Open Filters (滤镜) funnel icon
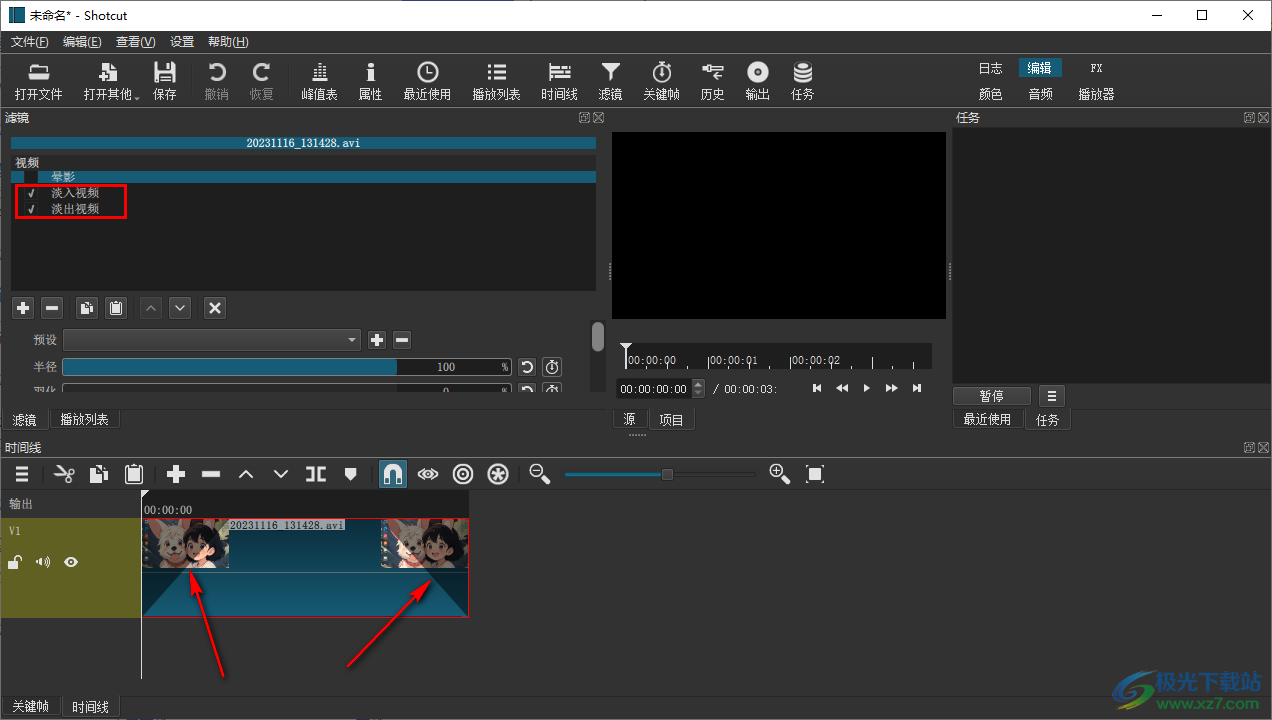1272x720 pixels. coord(610,81)
